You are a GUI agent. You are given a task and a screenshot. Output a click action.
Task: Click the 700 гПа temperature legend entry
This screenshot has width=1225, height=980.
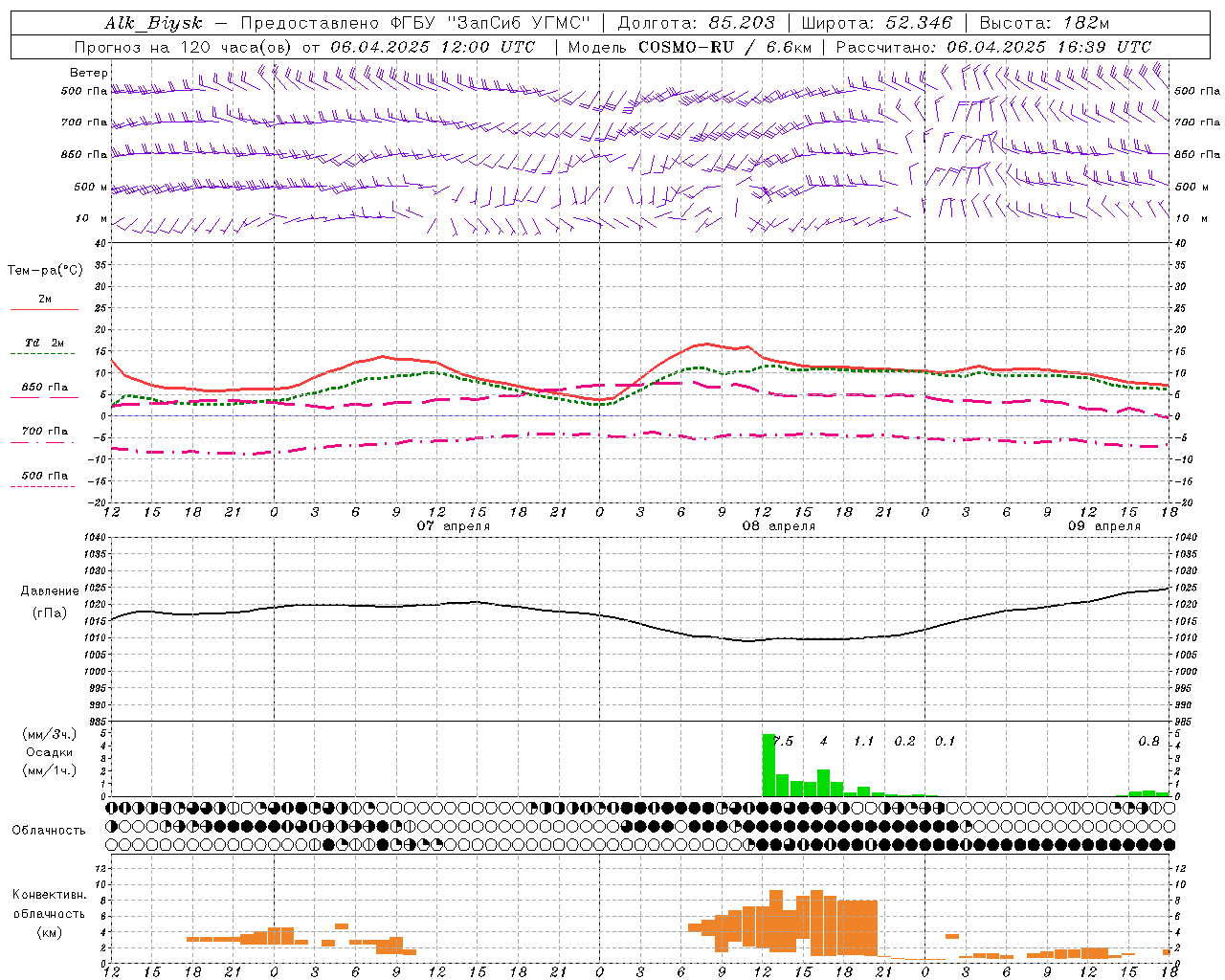tap(44, 431)
